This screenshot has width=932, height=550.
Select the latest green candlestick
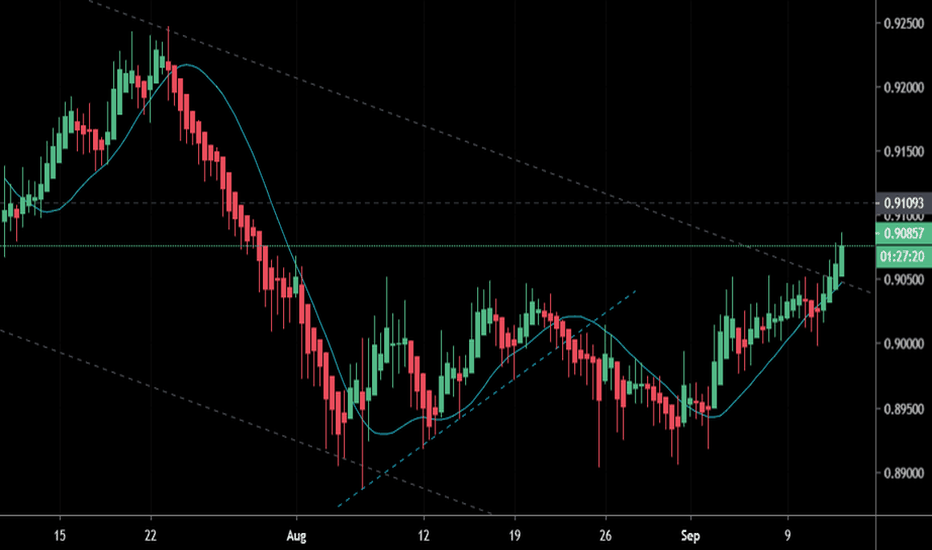(842, 260)
